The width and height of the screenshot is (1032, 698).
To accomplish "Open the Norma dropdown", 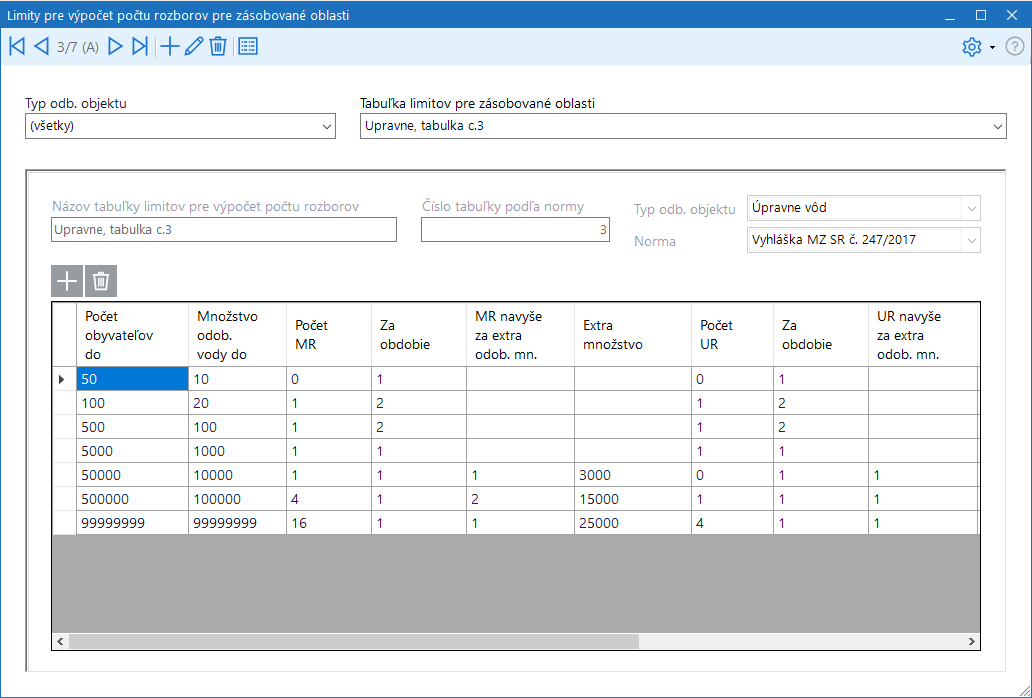I will pos(970,240).
